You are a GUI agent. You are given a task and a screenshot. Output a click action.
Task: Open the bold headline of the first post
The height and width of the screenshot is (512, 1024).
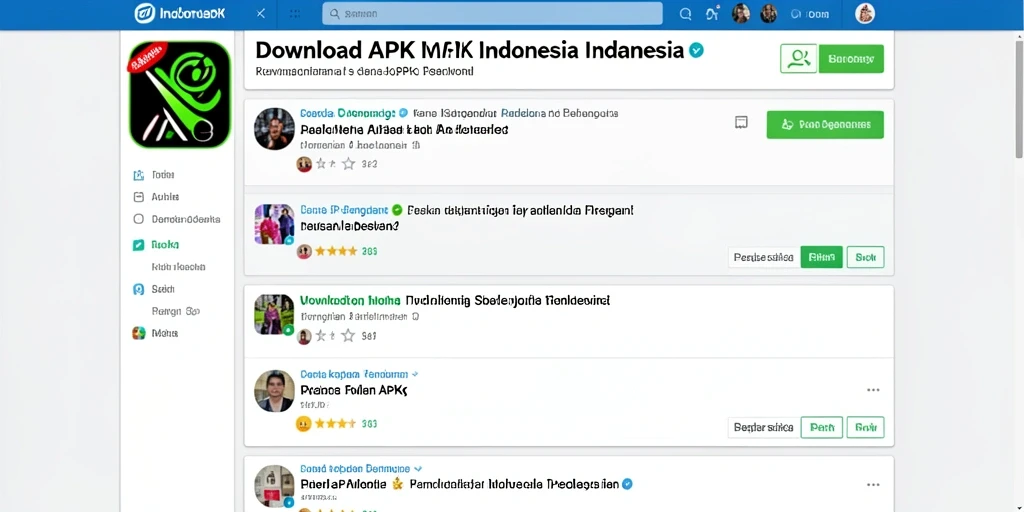[404, 129]
